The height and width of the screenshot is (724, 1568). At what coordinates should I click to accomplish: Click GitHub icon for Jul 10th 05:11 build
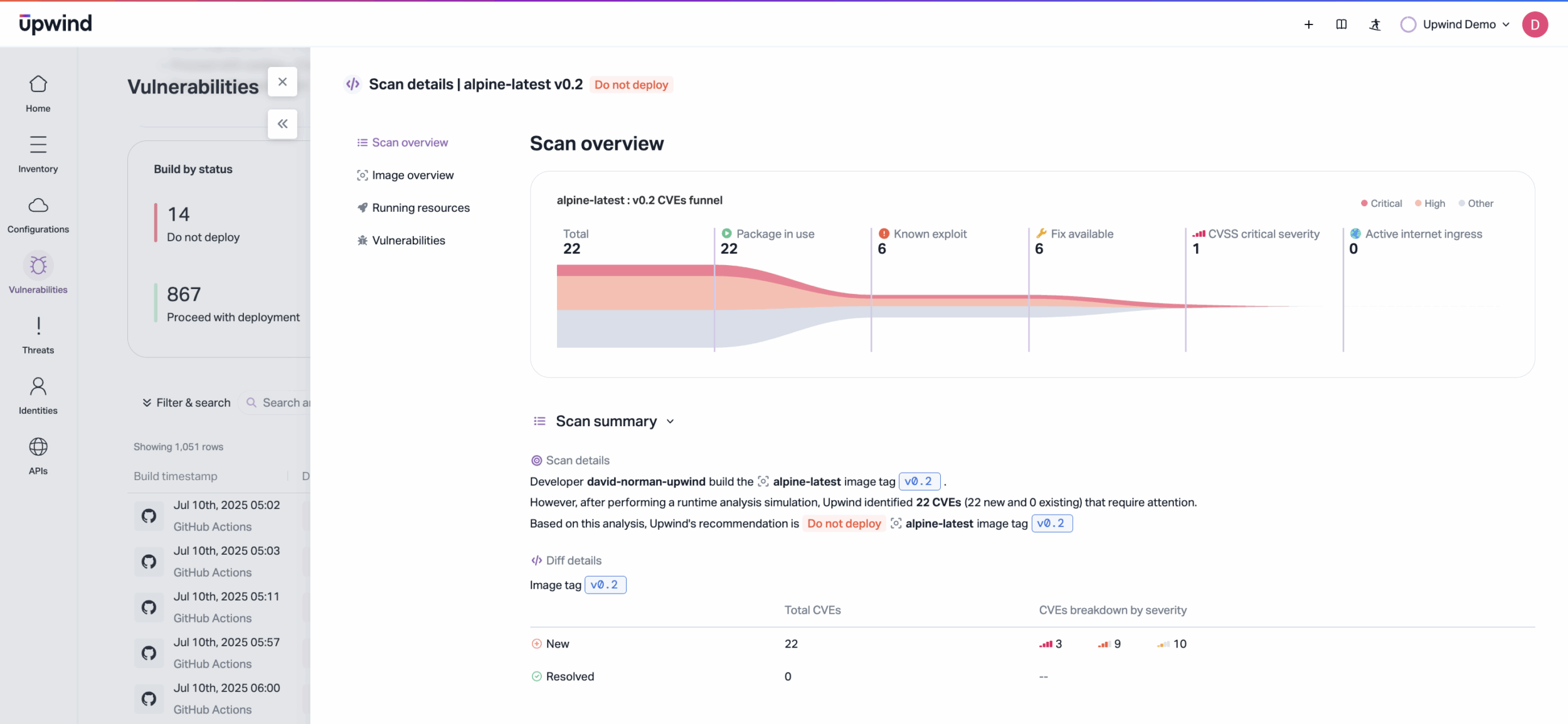coord(149,607)
